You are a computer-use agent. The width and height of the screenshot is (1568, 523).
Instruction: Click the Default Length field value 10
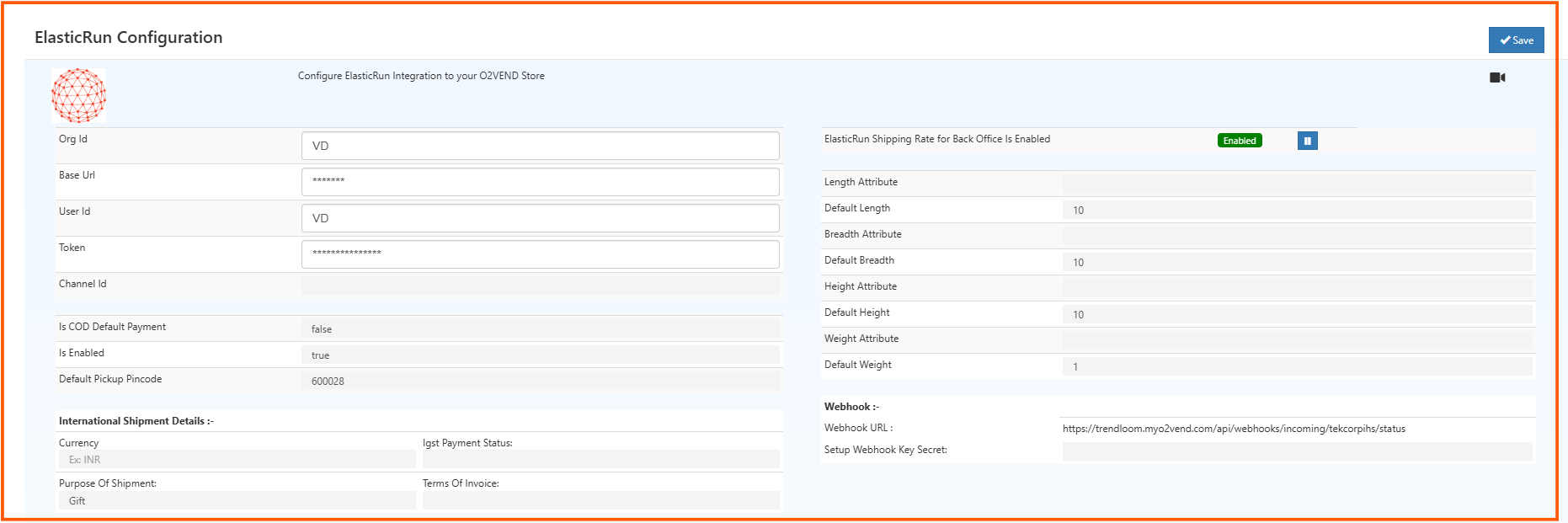[x=1297, y=210]
